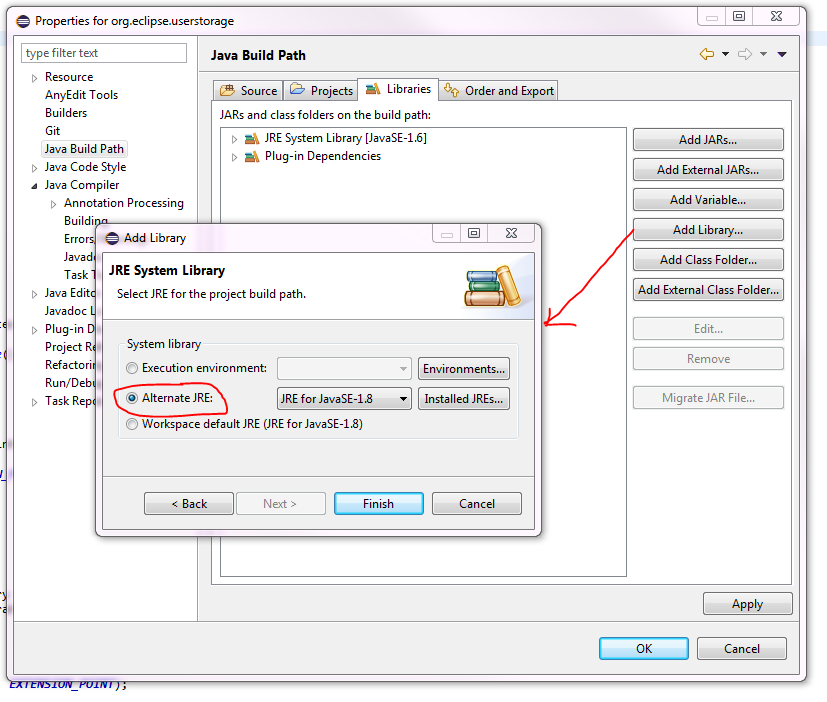Image resolution: width=827 pixels, height=702 pixels.
Task: Switch to the Source tab
Action: (248, 91)
